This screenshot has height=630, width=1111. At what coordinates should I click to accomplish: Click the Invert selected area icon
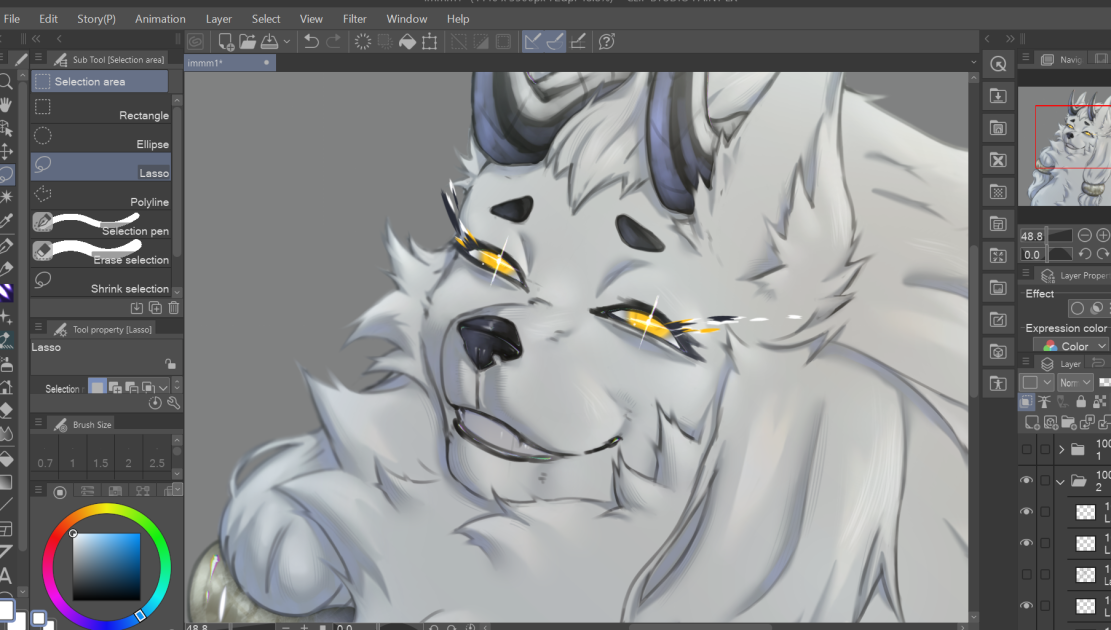point(481,42)
